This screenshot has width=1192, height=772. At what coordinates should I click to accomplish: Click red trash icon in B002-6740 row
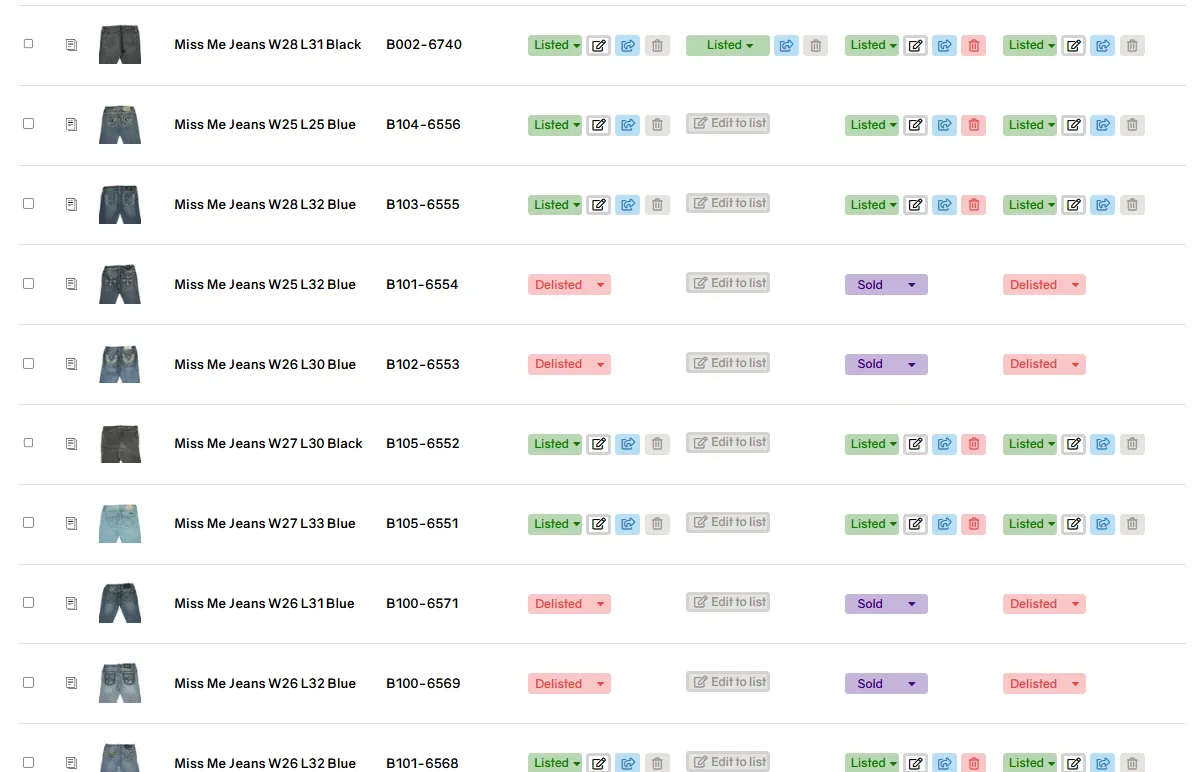(974, 46)
